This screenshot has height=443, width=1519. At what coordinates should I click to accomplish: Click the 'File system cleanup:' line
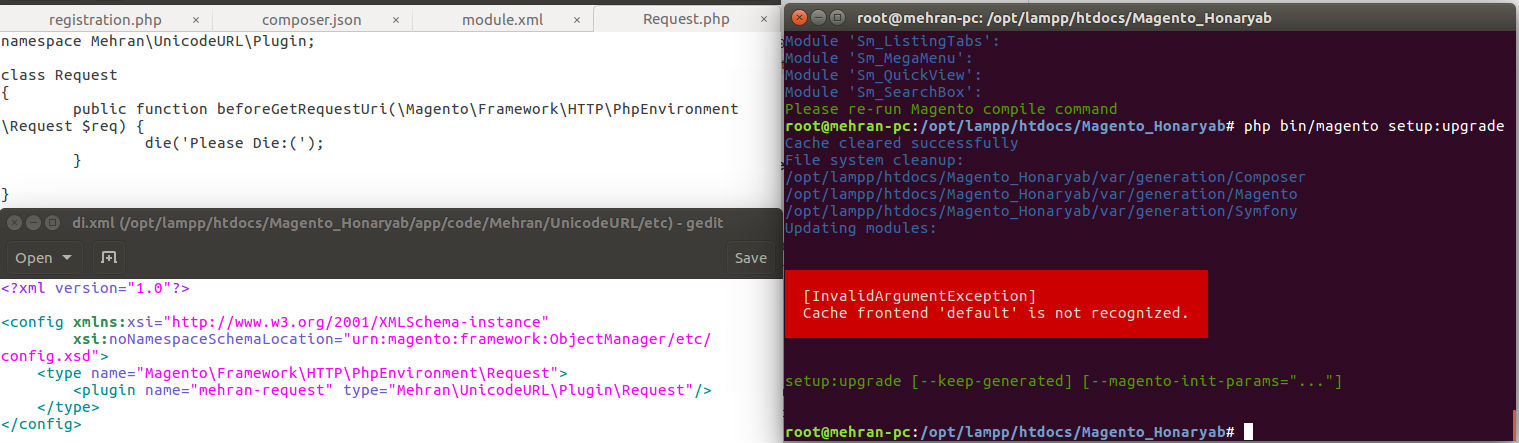tap(874, 160)
